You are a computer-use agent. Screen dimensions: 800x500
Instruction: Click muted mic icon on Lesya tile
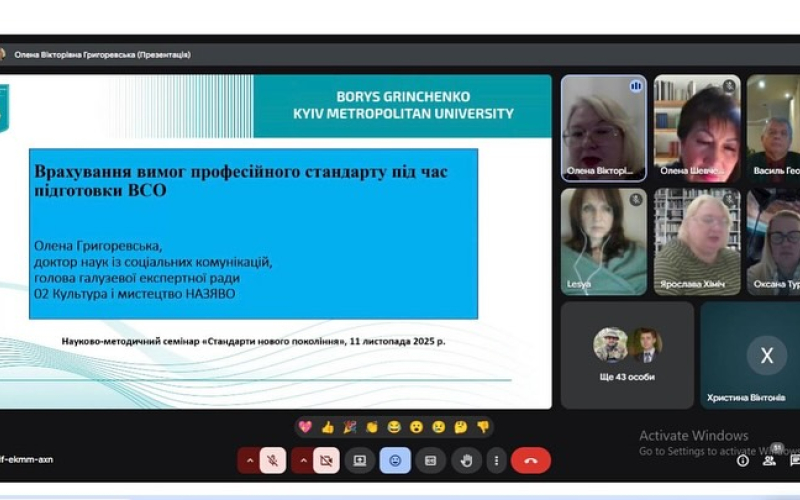click(636, 199)
